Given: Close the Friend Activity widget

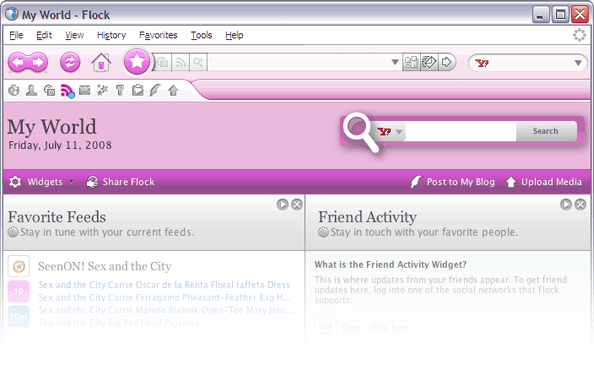Looking at the screenshot, I should (x=580, y=204).
